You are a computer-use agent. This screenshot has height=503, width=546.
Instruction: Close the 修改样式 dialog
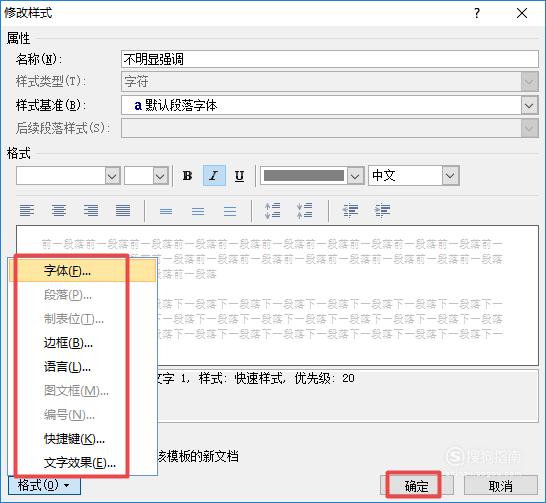click(x=522, y=13)
